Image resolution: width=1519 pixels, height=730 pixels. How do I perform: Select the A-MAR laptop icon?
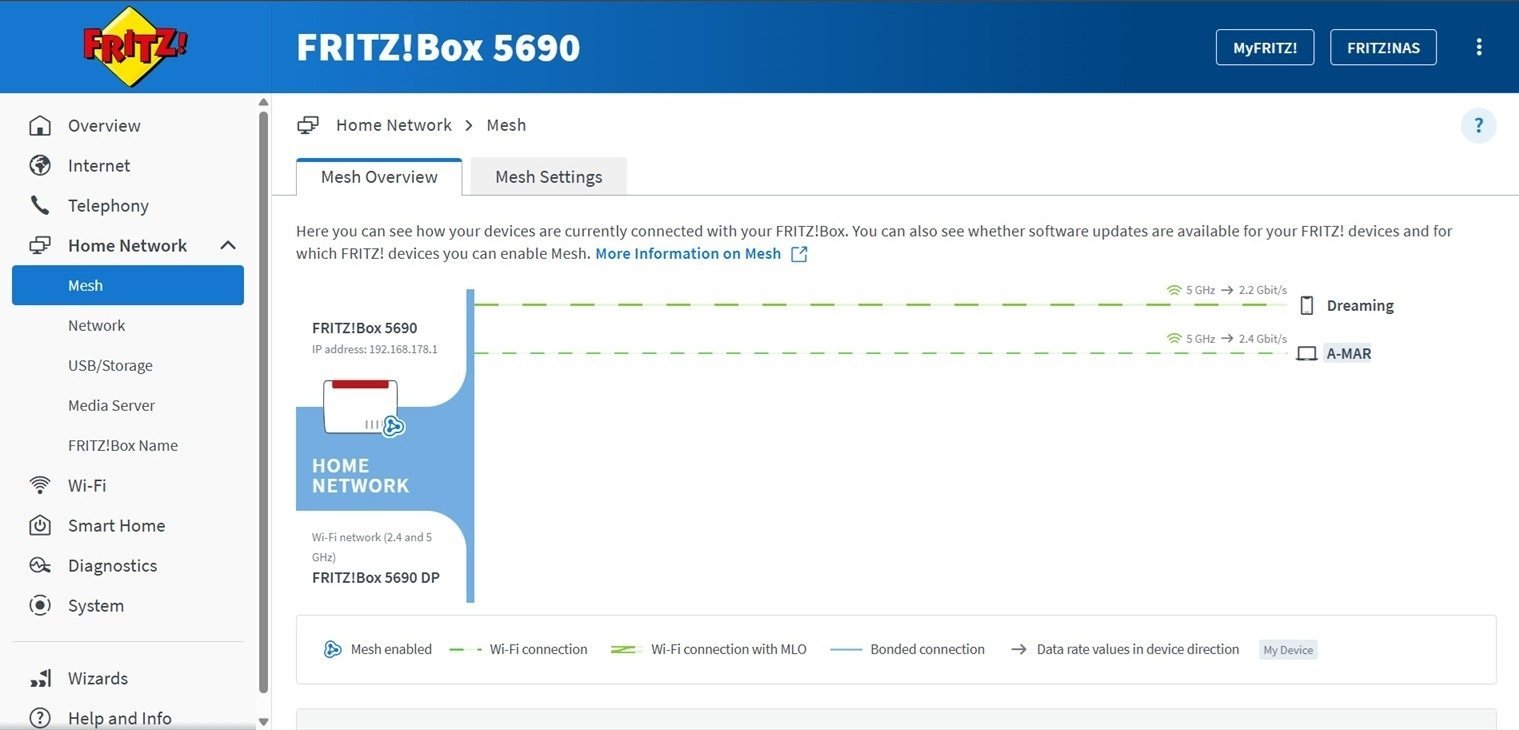click(1306, 354)
